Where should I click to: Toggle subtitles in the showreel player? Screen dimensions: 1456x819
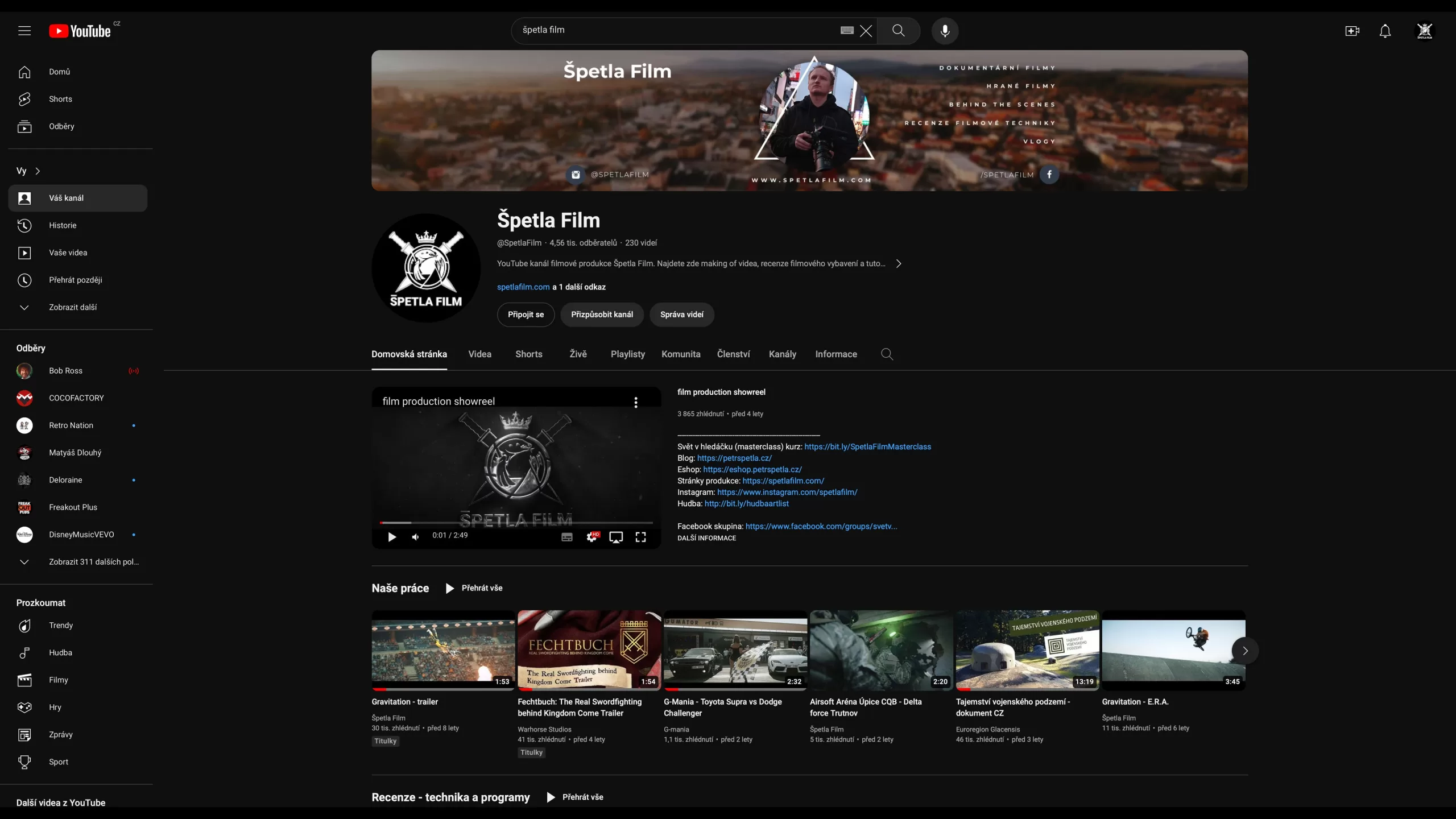(x=567, y=537)
